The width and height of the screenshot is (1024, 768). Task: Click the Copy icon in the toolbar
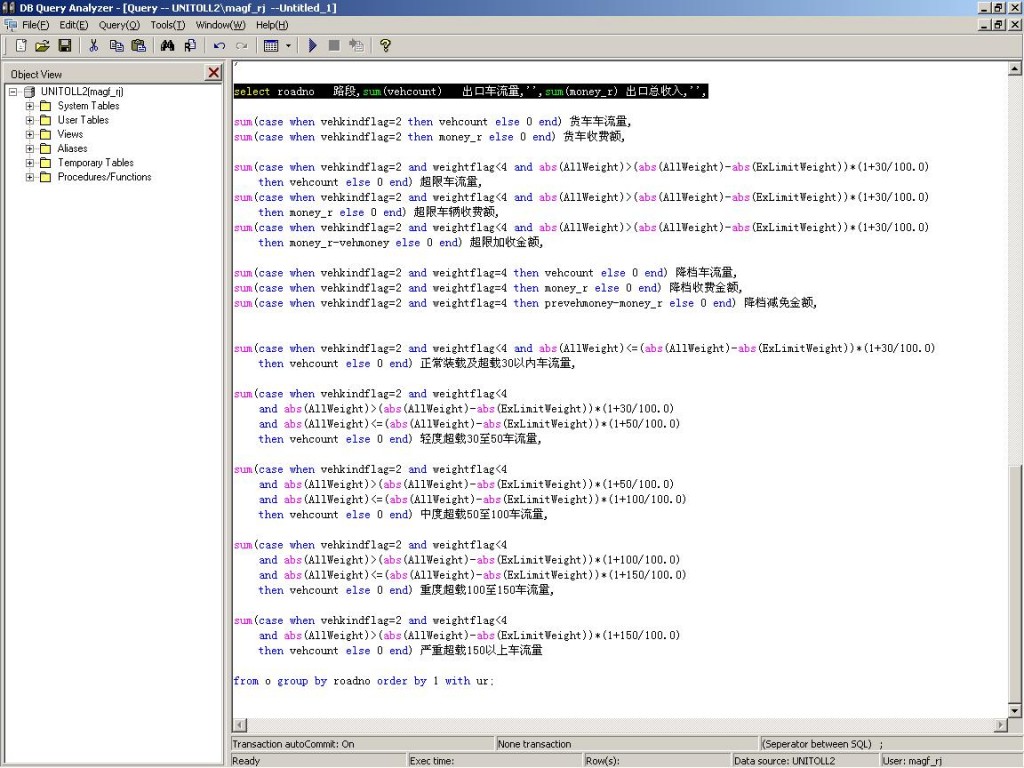pos(116,46)
